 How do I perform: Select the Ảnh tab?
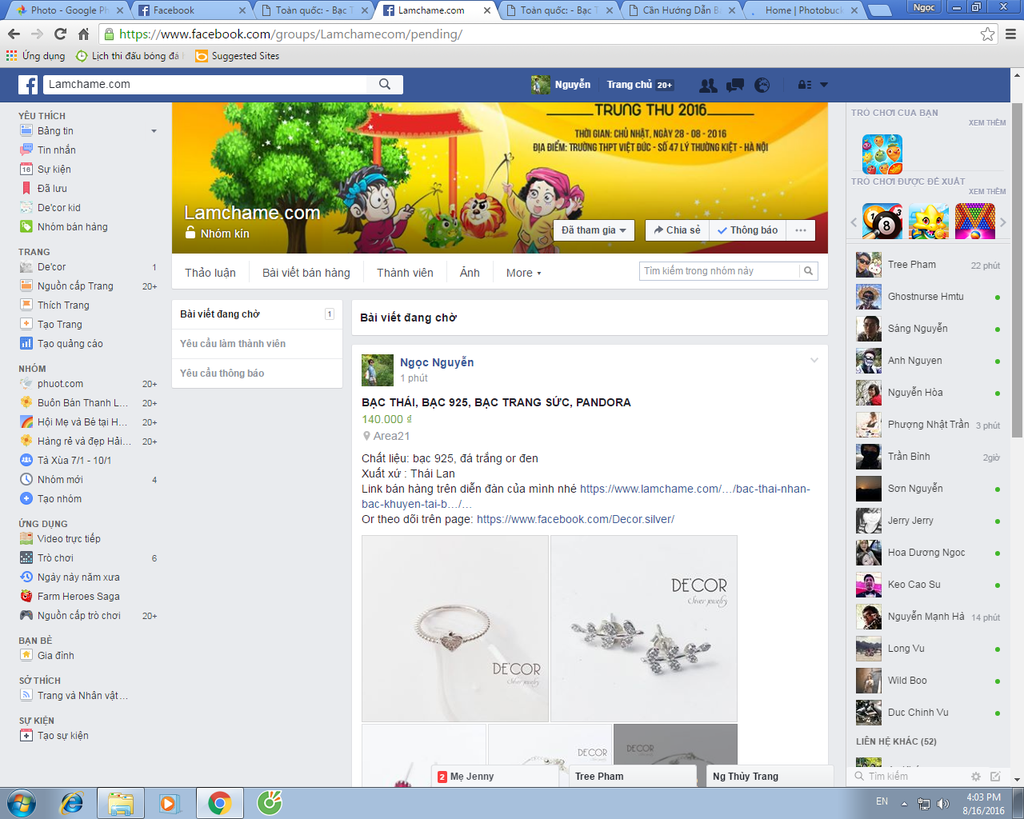(x=470, y=273)
